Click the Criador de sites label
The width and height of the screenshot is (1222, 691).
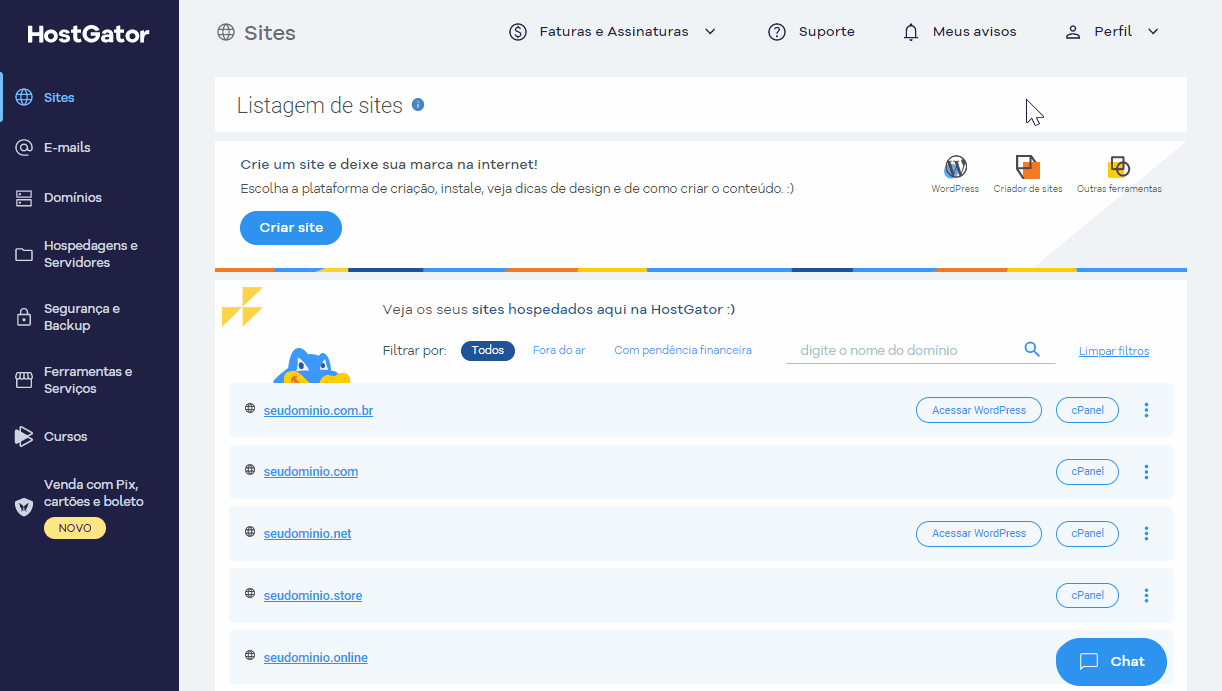click(1028, 189)
